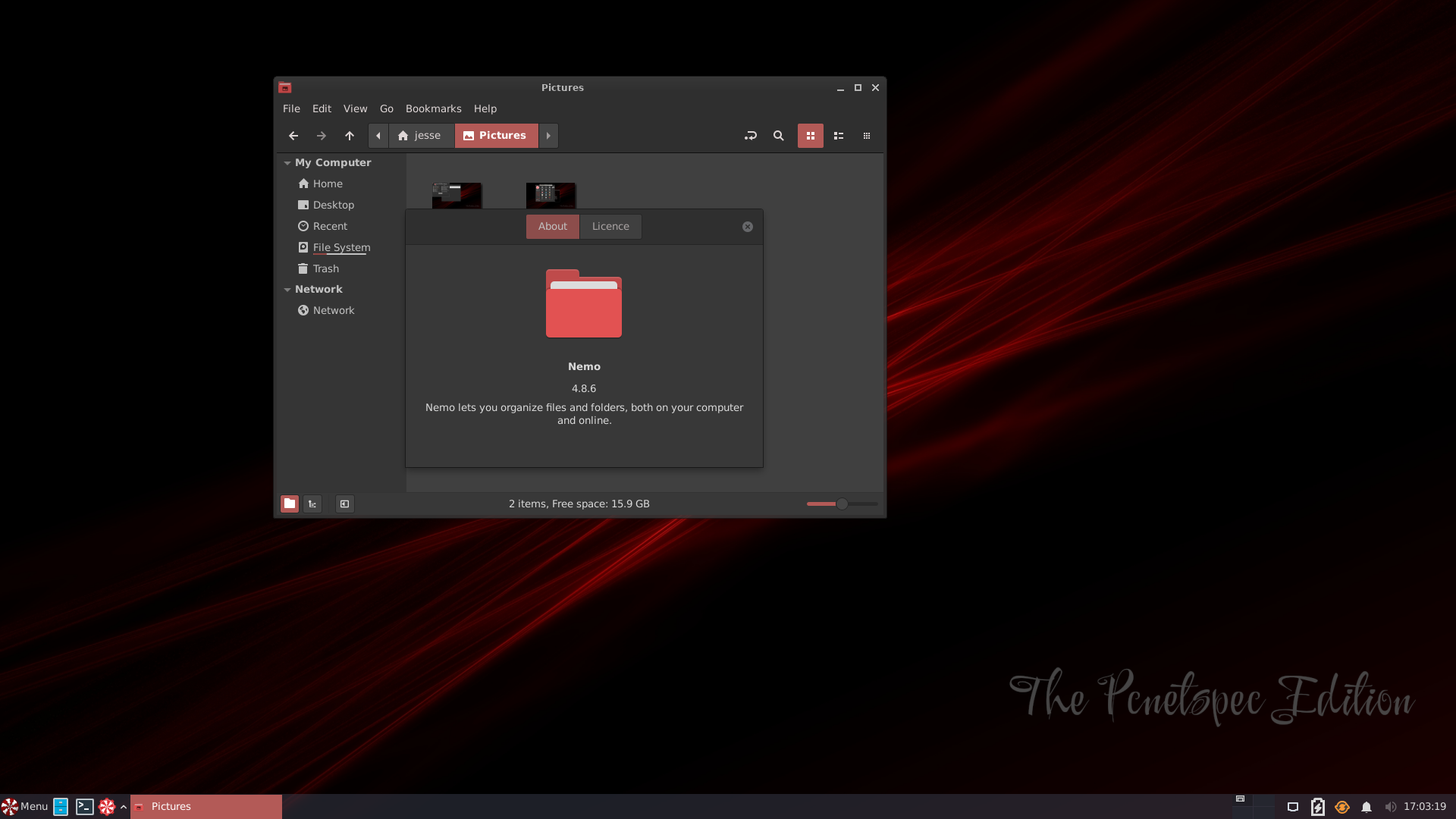Toggle location entry icon in toolbar
This screenshot has height=819, width=1456.
tap(751, 136)
